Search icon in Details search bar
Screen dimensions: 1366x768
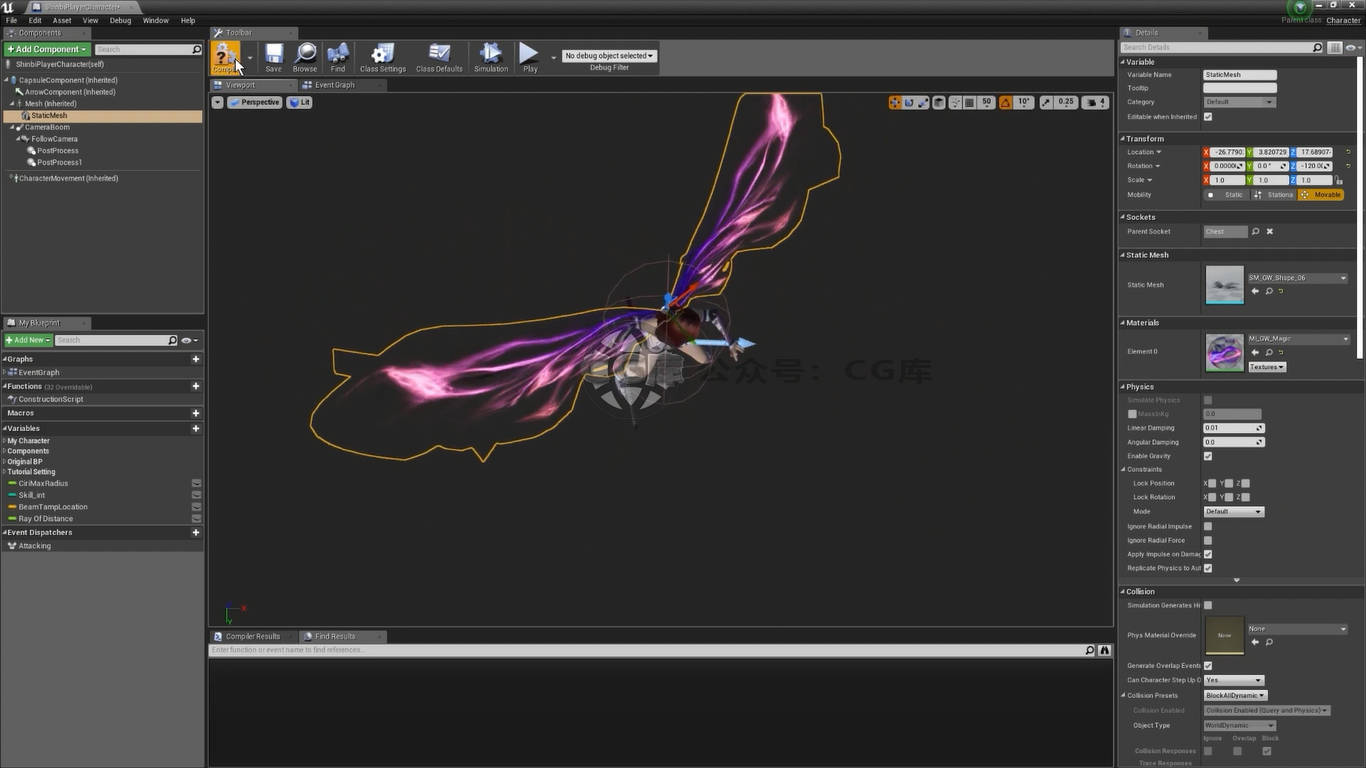(x=1317, y=47)
